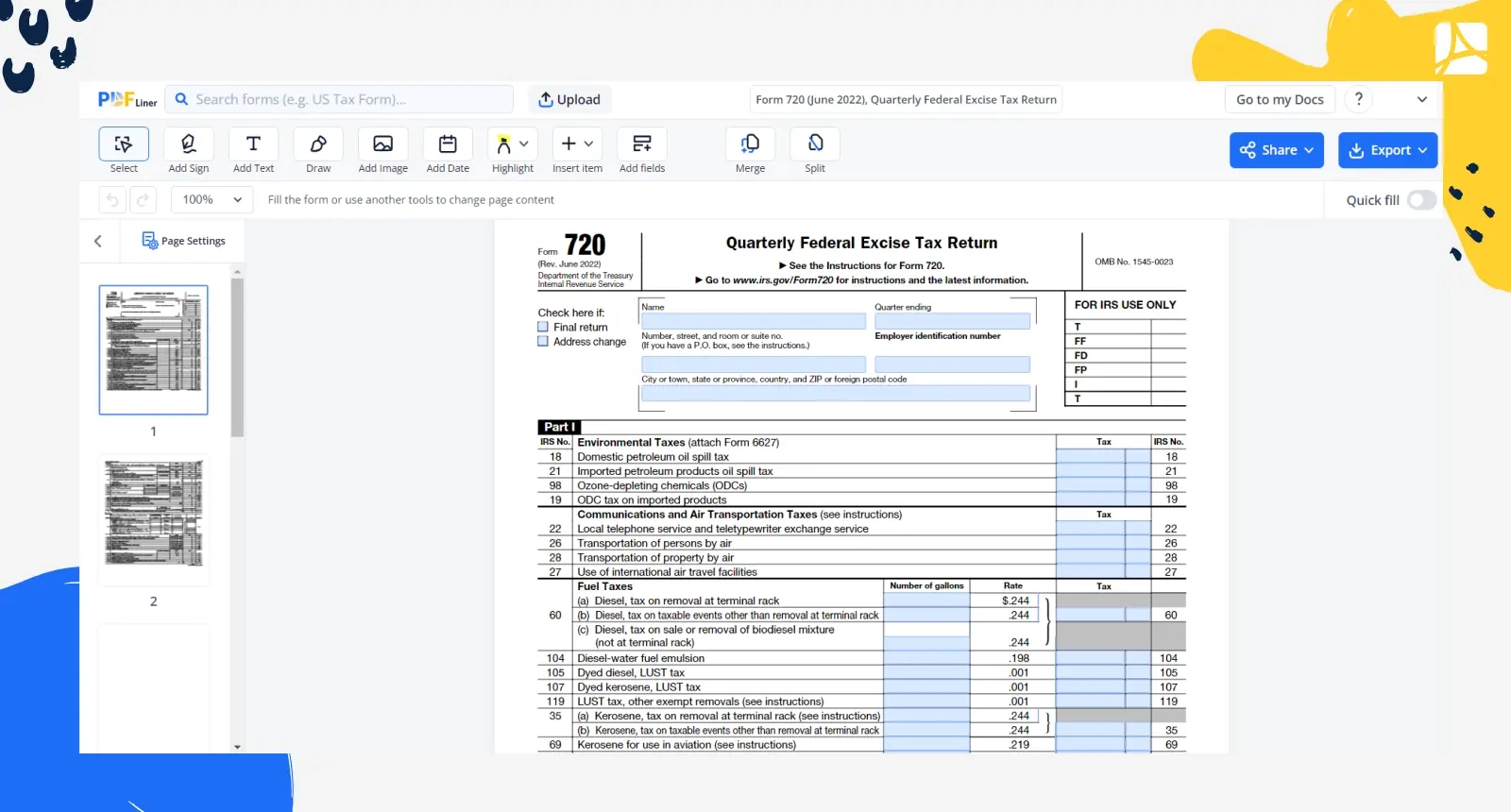
Task: Click 'Transportation of persons by air' text
Action: [x=654, y=543]
